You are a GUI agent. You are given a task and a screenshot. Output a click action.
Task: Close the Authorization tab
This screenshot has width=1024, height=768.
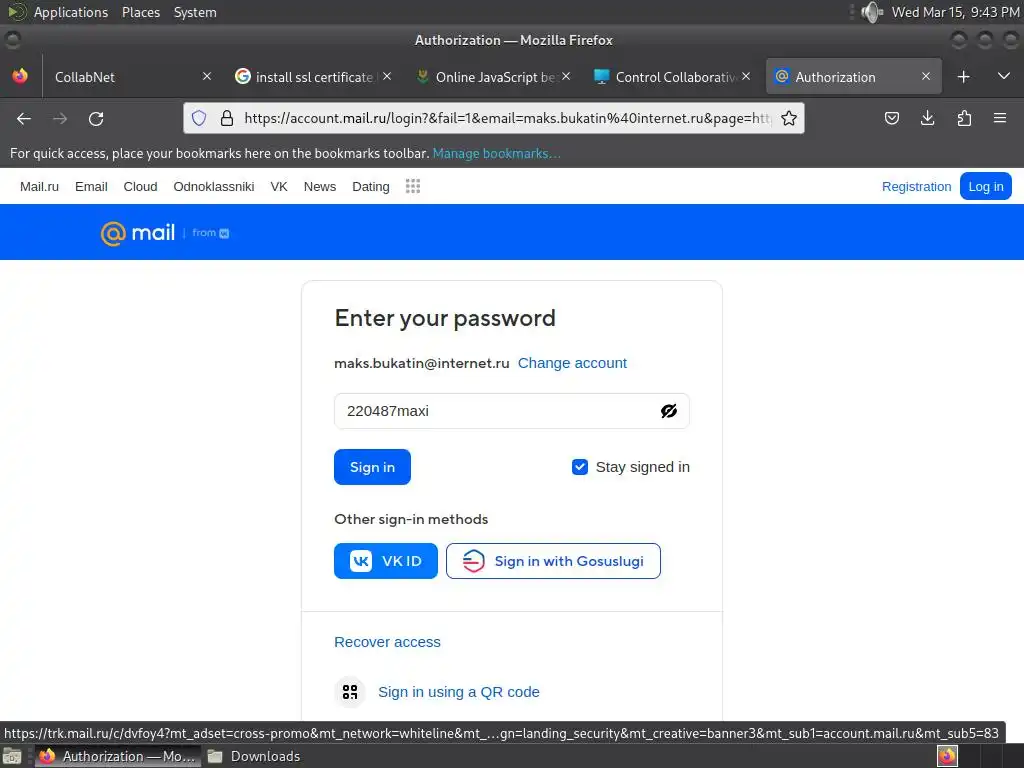point(926,76)
